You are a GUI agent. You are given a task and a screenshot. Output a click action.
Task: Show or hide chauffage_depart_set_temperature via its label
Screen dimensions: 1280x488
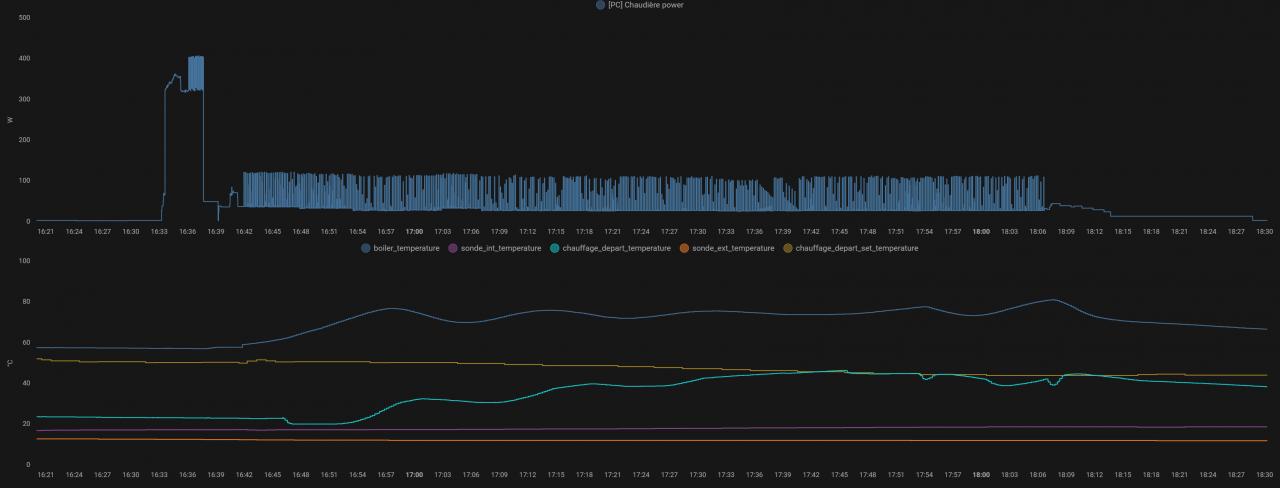tap(856, 248)
